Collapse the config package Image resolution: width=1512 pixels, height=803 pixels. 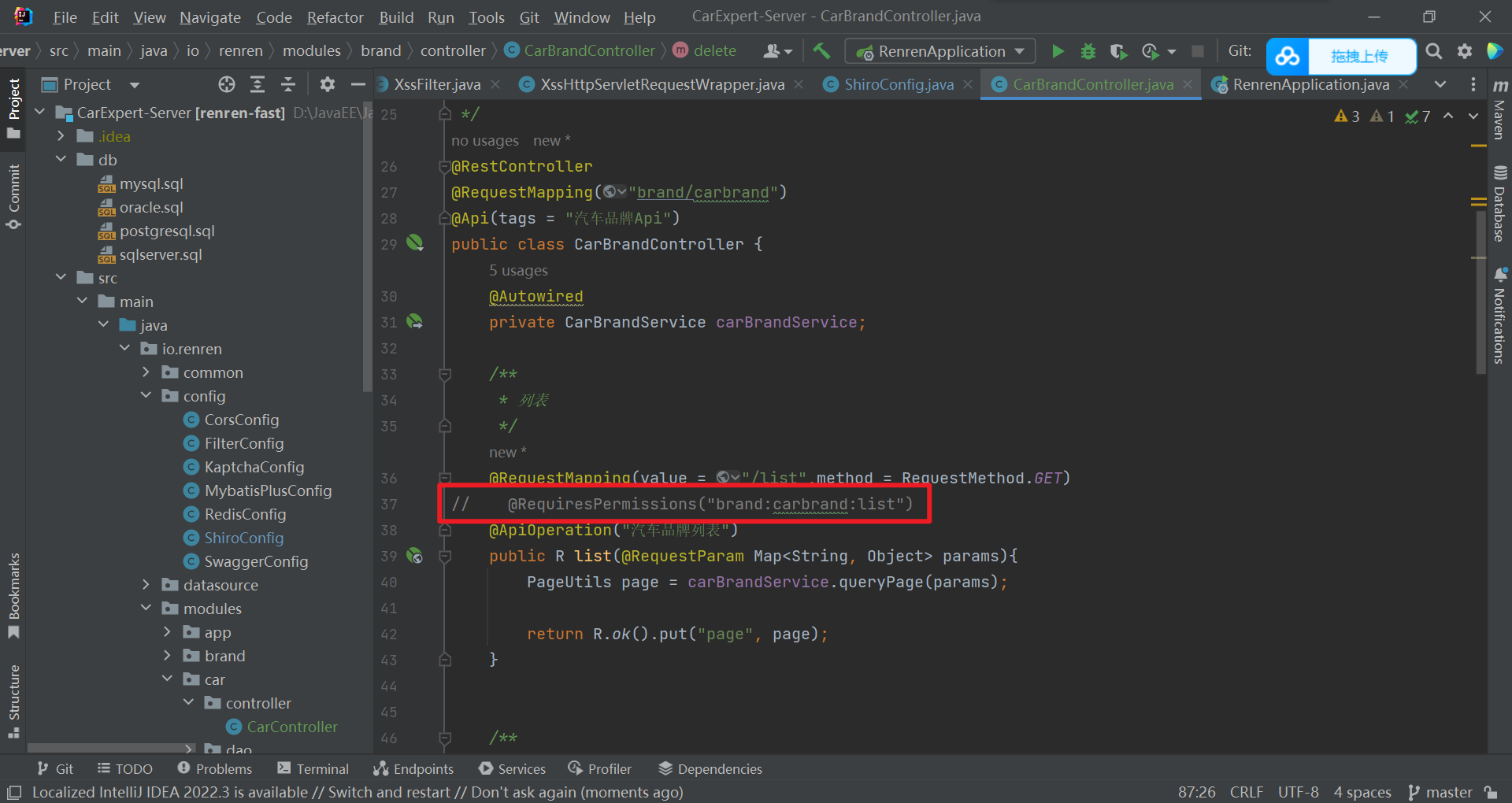coord(146,396)
